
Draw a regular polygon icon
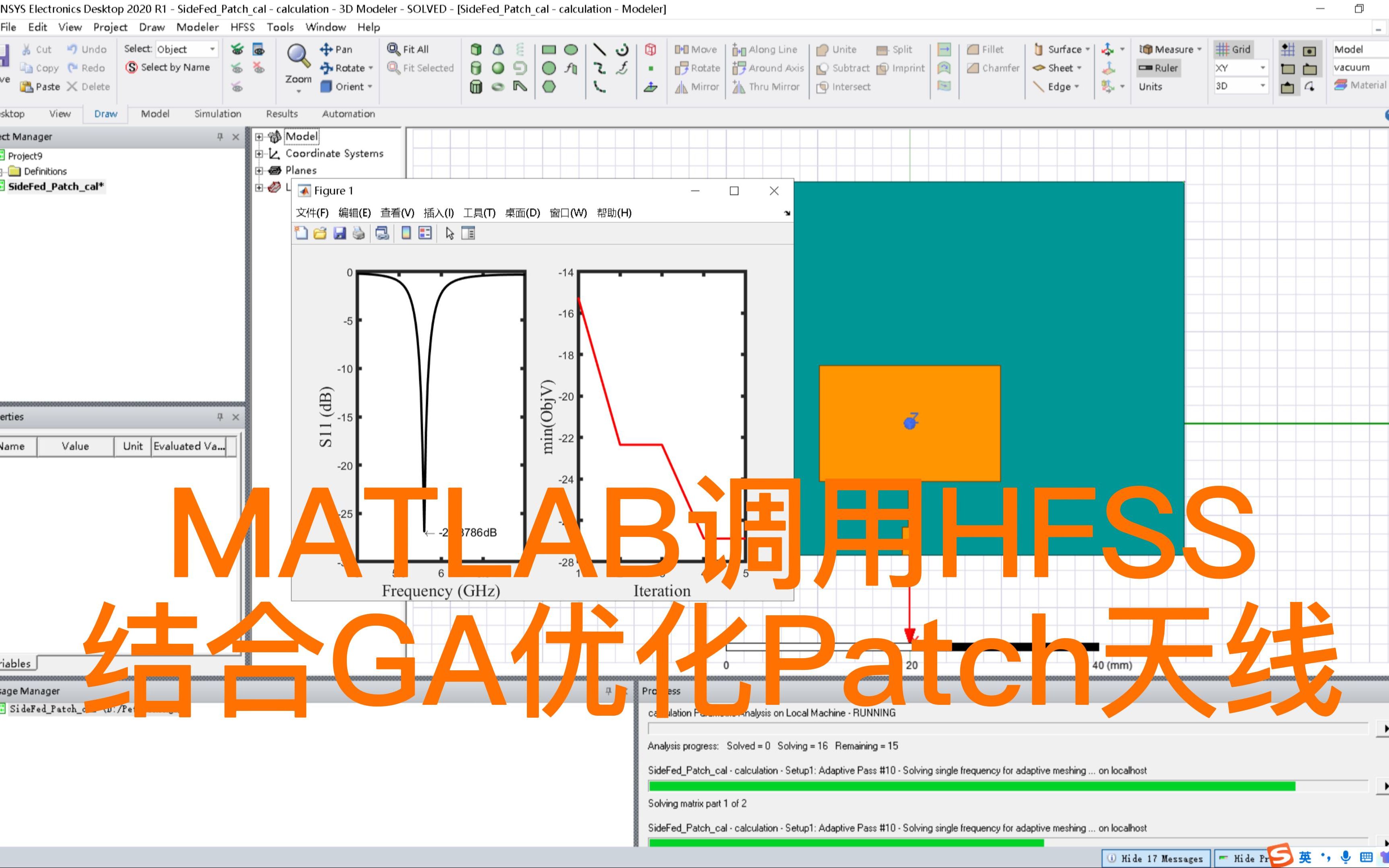[549, 87]
